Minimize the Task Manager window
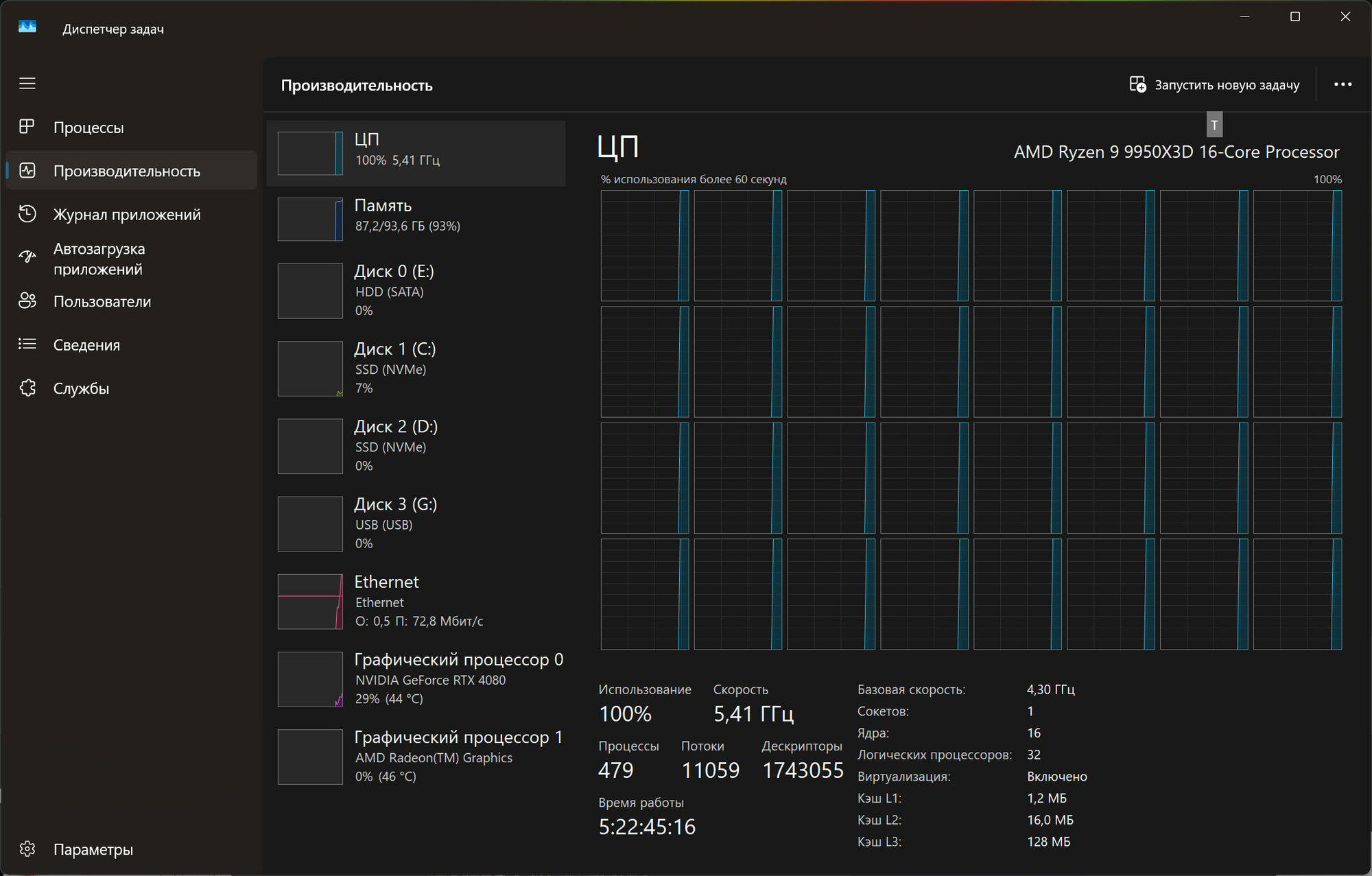This screenshot has width=1372, height=876. click(x=1245, y=16)
